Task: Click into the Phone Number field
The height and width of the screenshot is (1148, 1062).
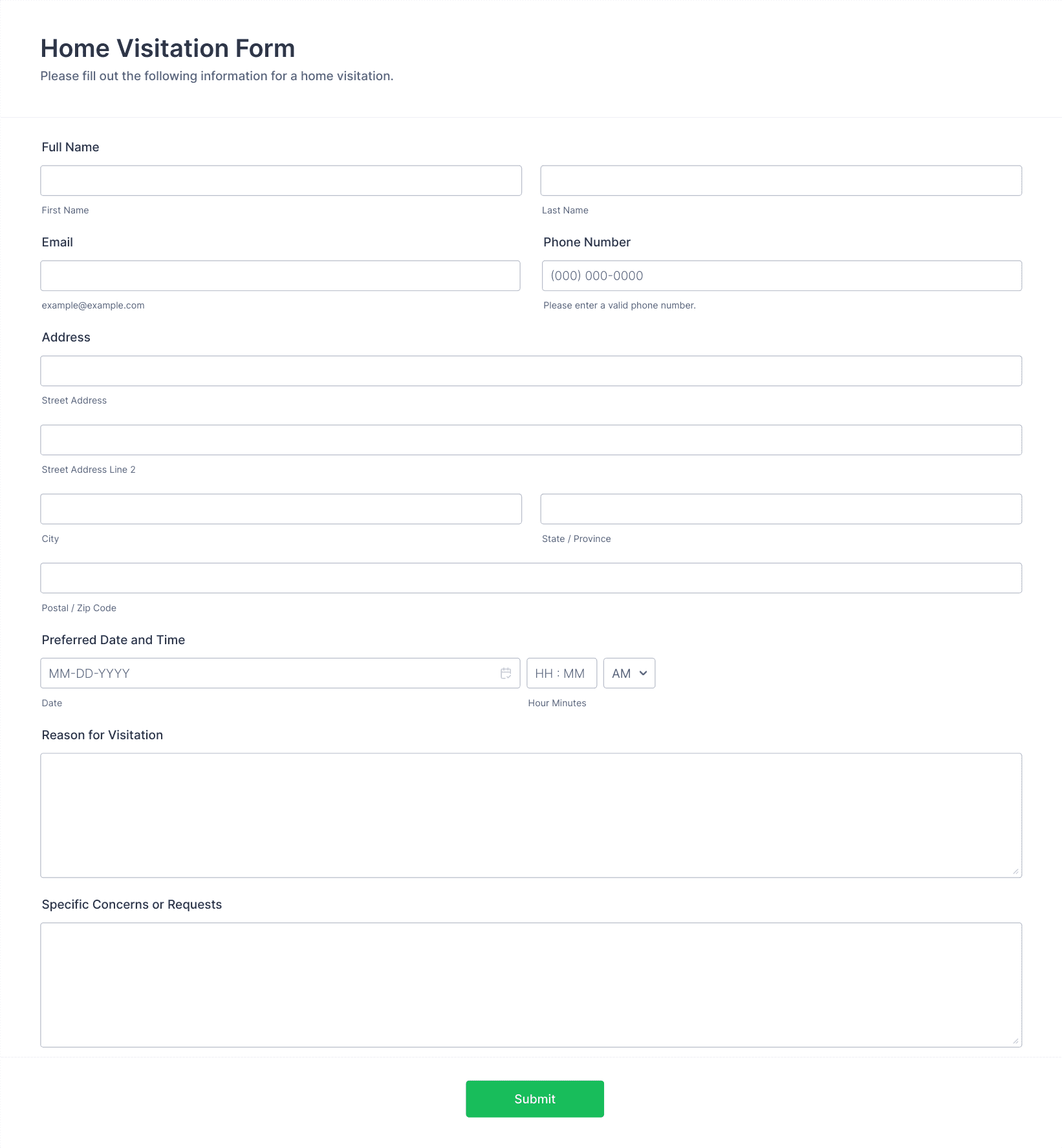Action: 782,276
